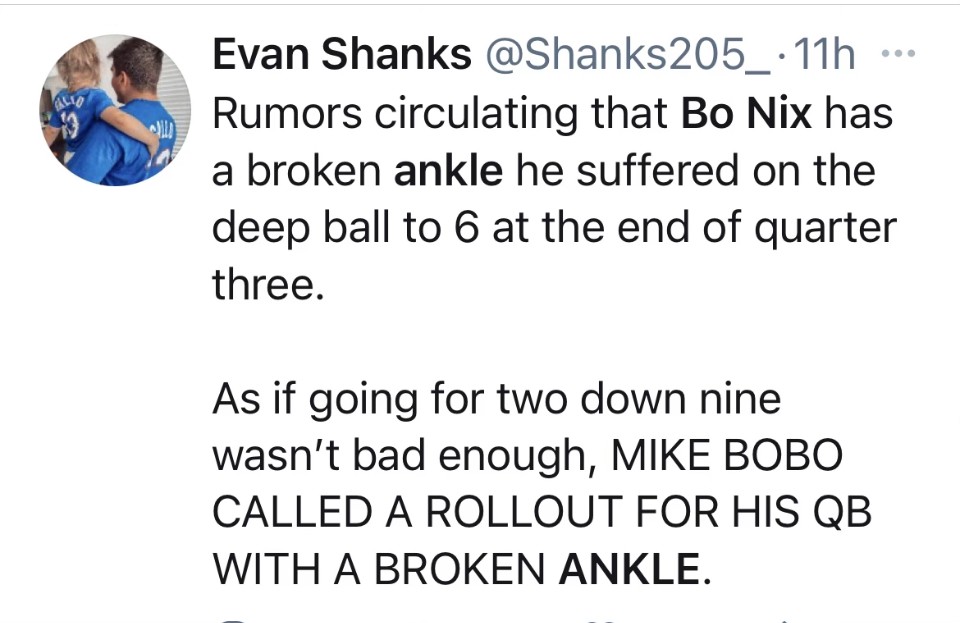Tap the line "As if going for two down nine"

496,400
